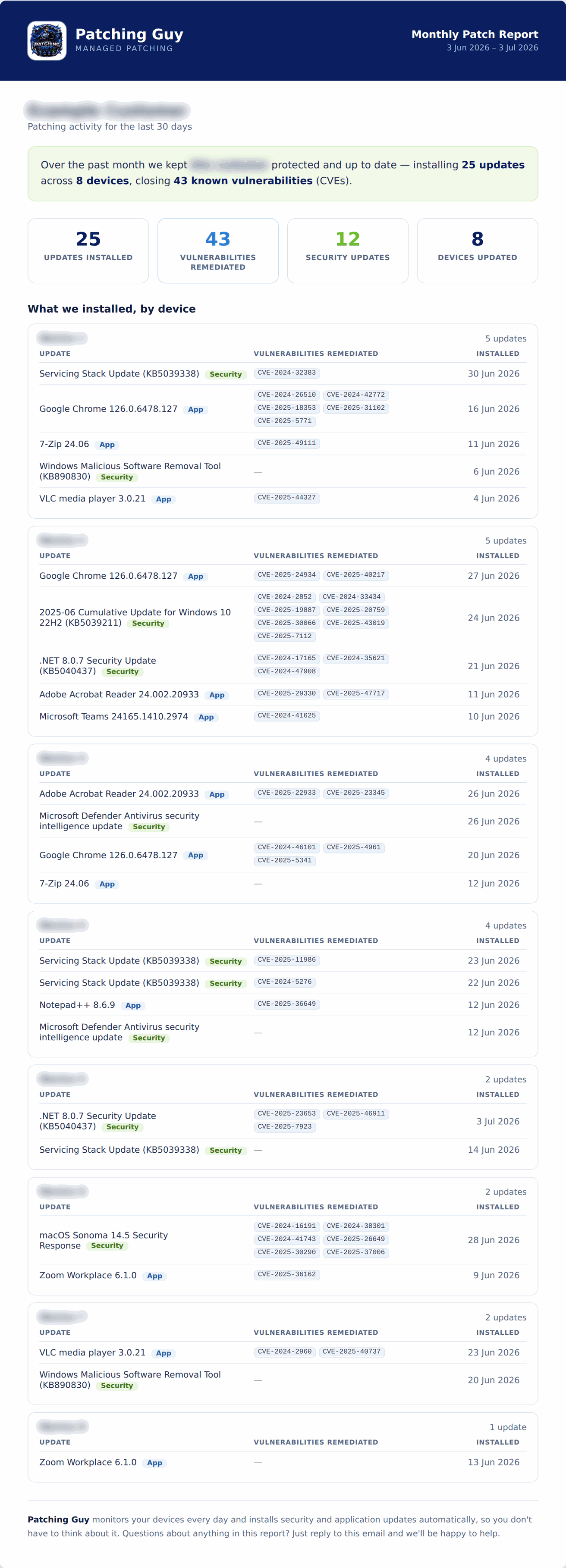Click the "14 Jun 2026" installed date
The width and height of the screenshot is (566, 1568).
[494, 1150]
